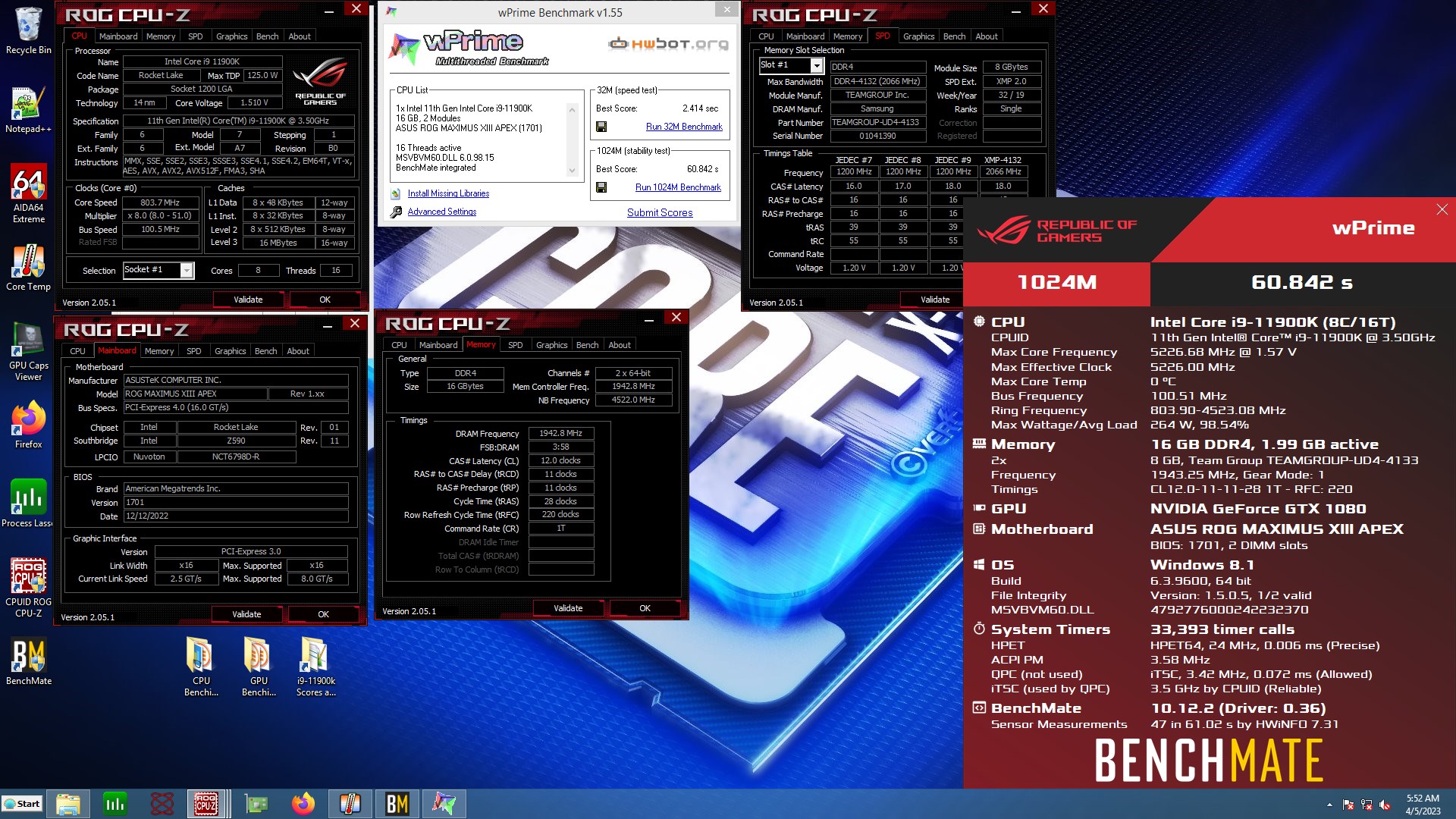Click the BM BenchMate taskbar button
This screenshot has height=819, width=1456.
click(x=397, y=804)
